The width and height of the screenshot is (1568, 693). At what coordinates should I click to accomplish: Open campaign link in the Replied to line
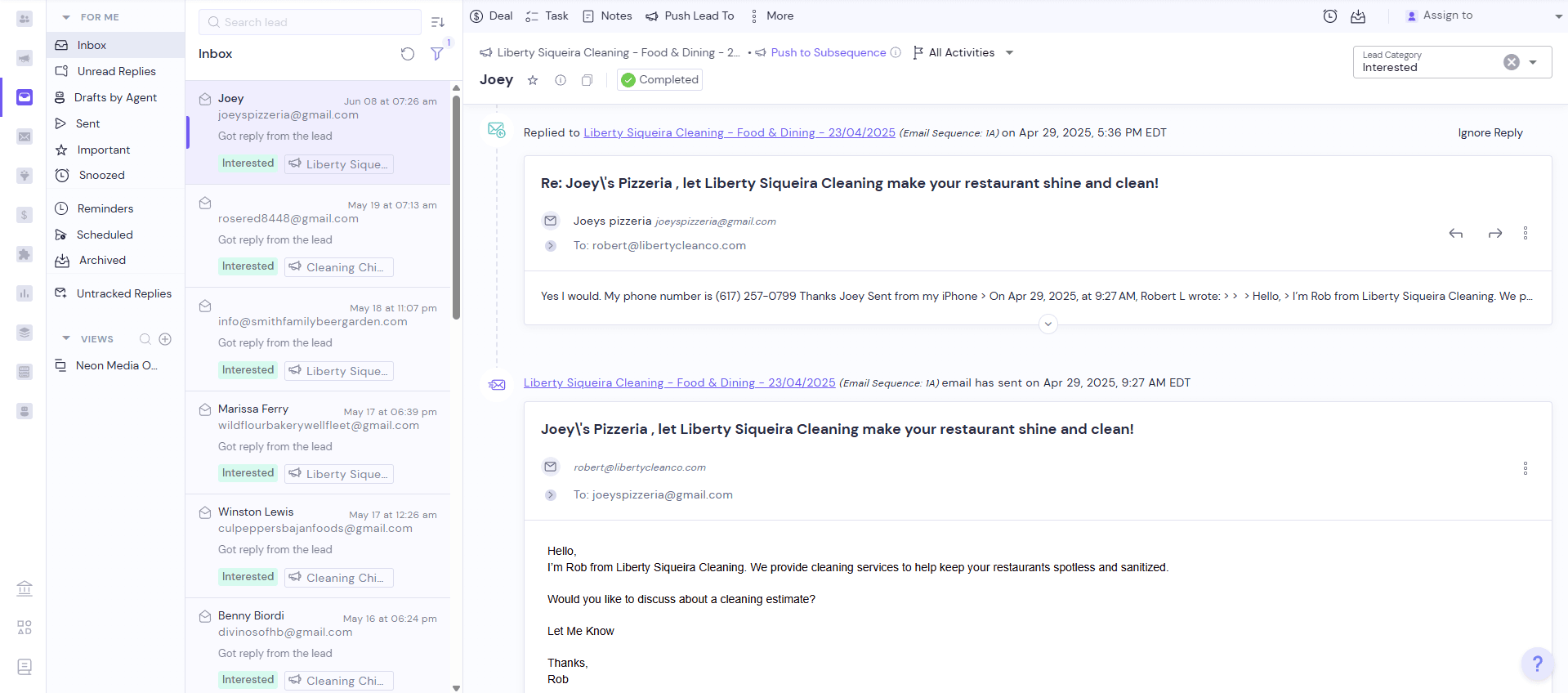click(x=739, y=132)
